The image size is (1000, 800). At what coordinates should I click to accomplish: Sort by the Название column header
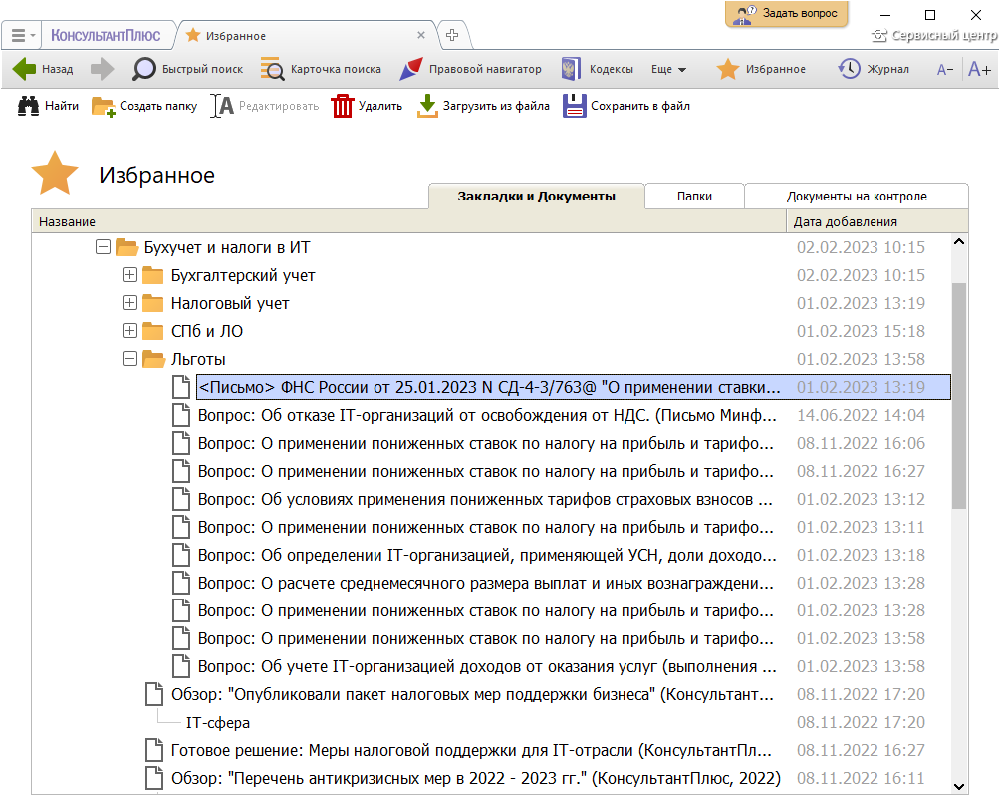pyautogui.click(x=409, y=221)
